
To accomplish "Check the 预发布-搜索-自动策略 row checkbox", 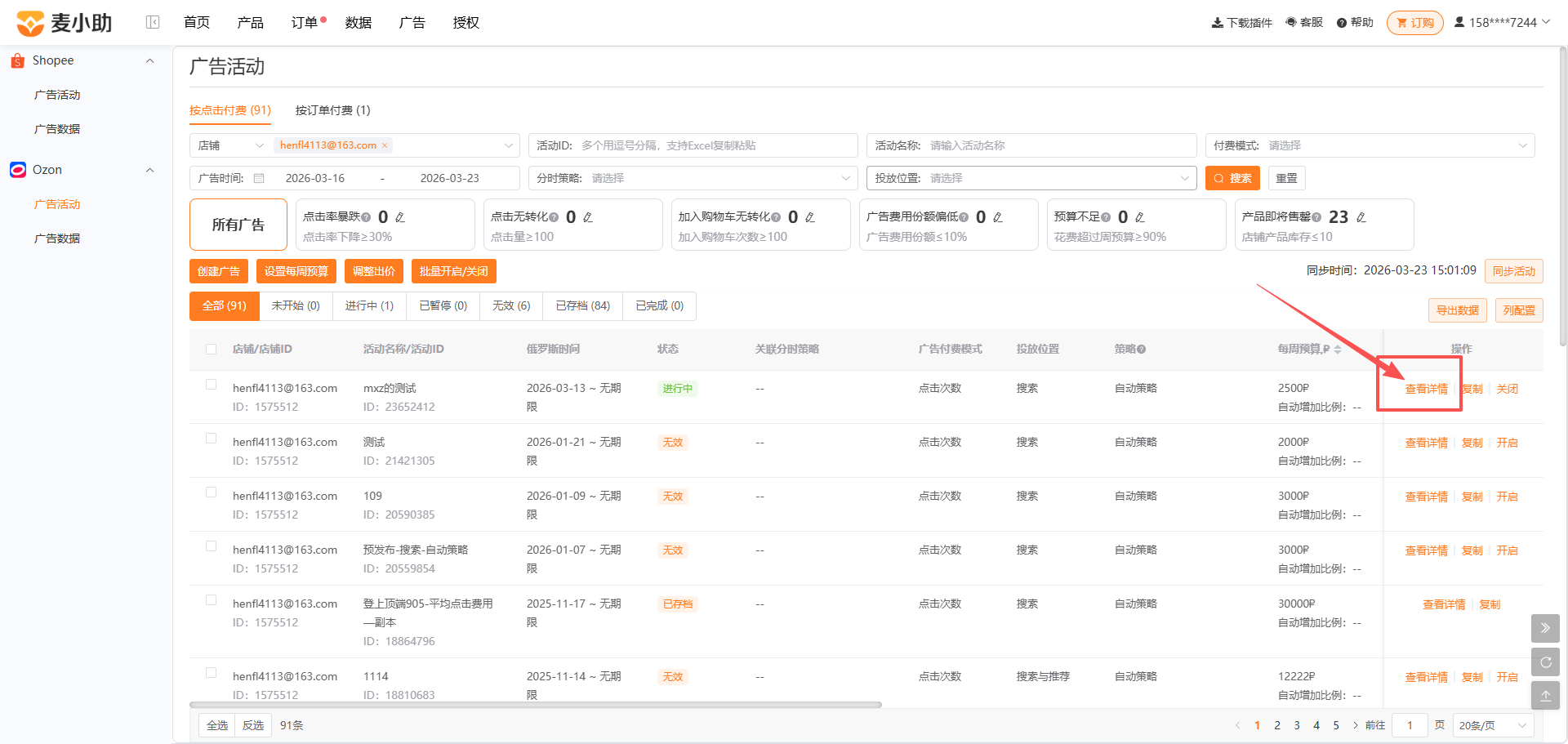I will point(212,546).
